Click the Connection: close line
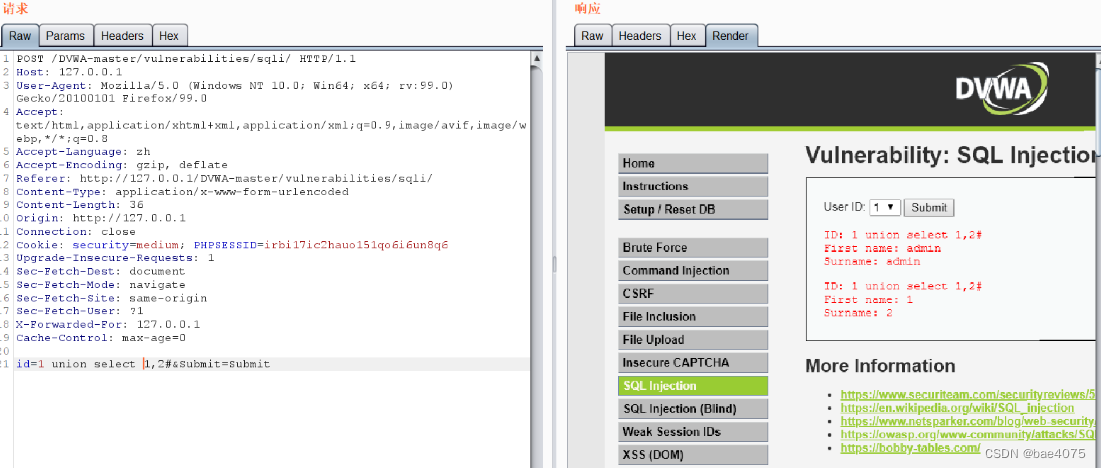The height and width of the screenshot is (468, 1101). point(76,232)
